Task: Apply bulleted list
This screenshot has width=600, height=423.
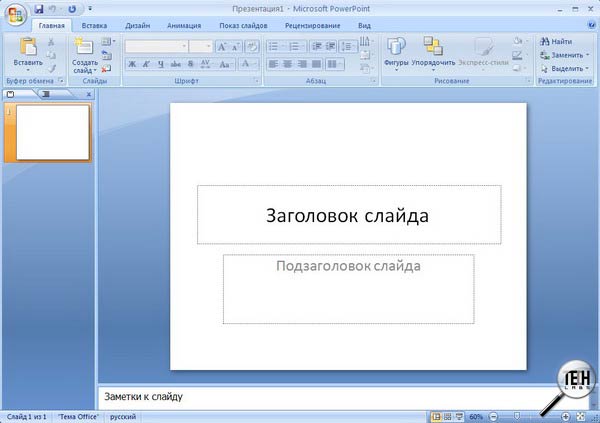Action: 276,47
